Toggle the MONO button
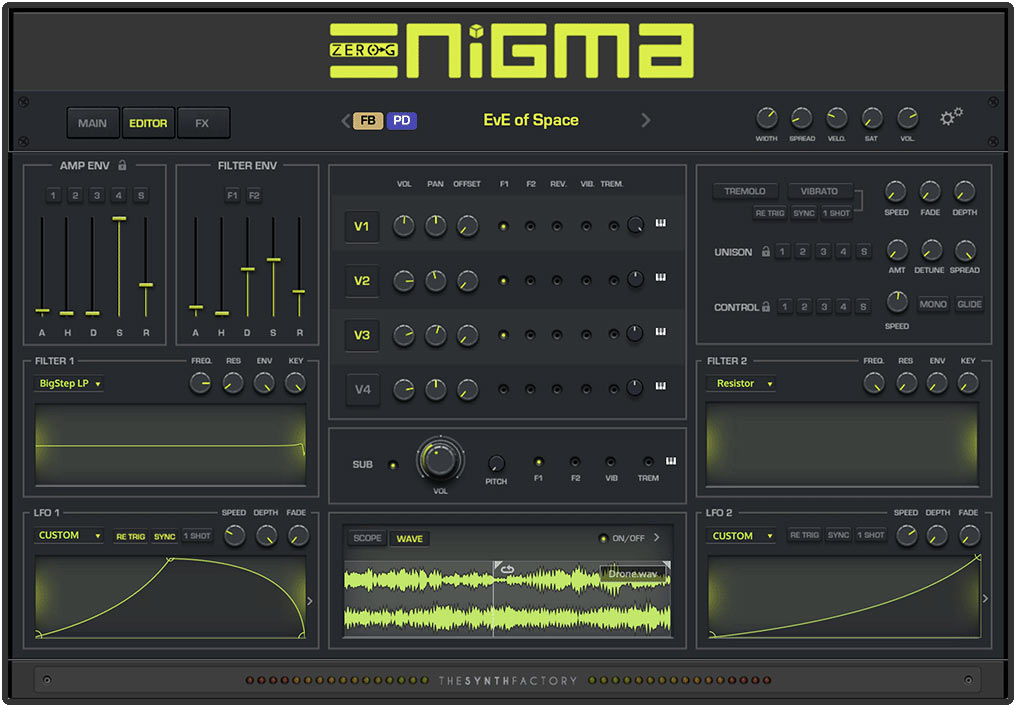 (933, 304)
